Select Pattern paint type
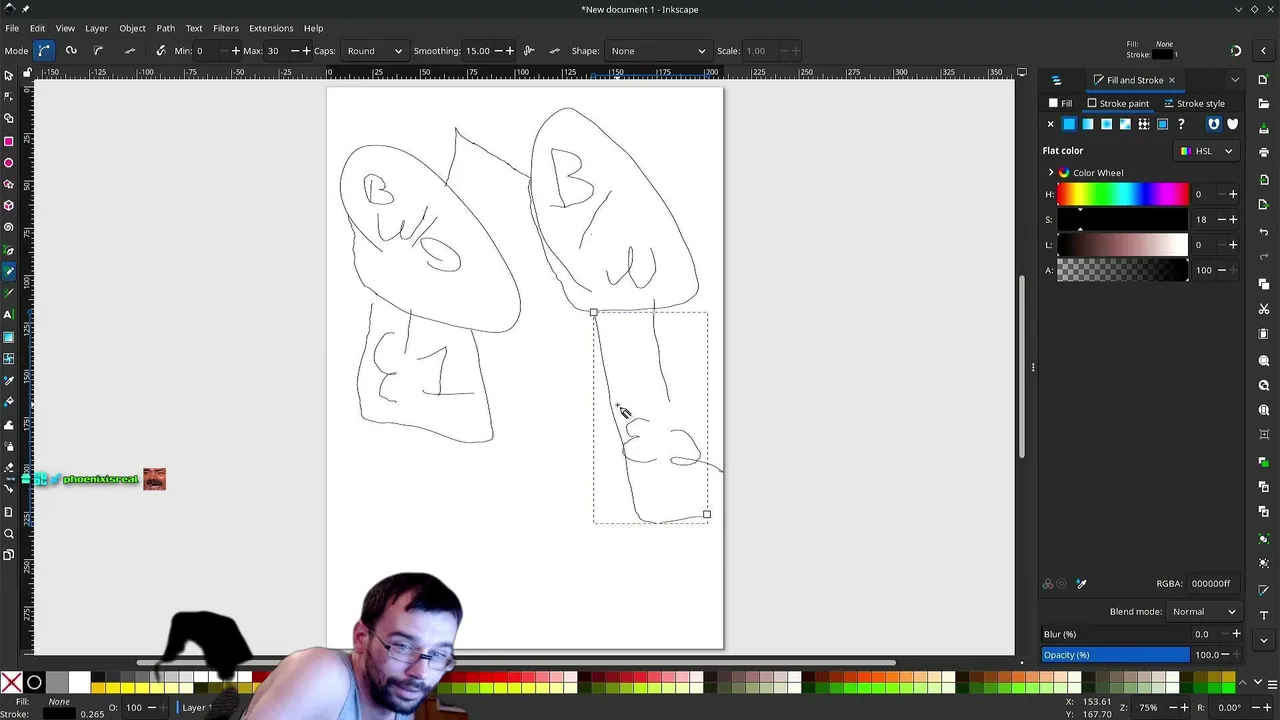The image size is (1280, 720). pos(1144,124)
